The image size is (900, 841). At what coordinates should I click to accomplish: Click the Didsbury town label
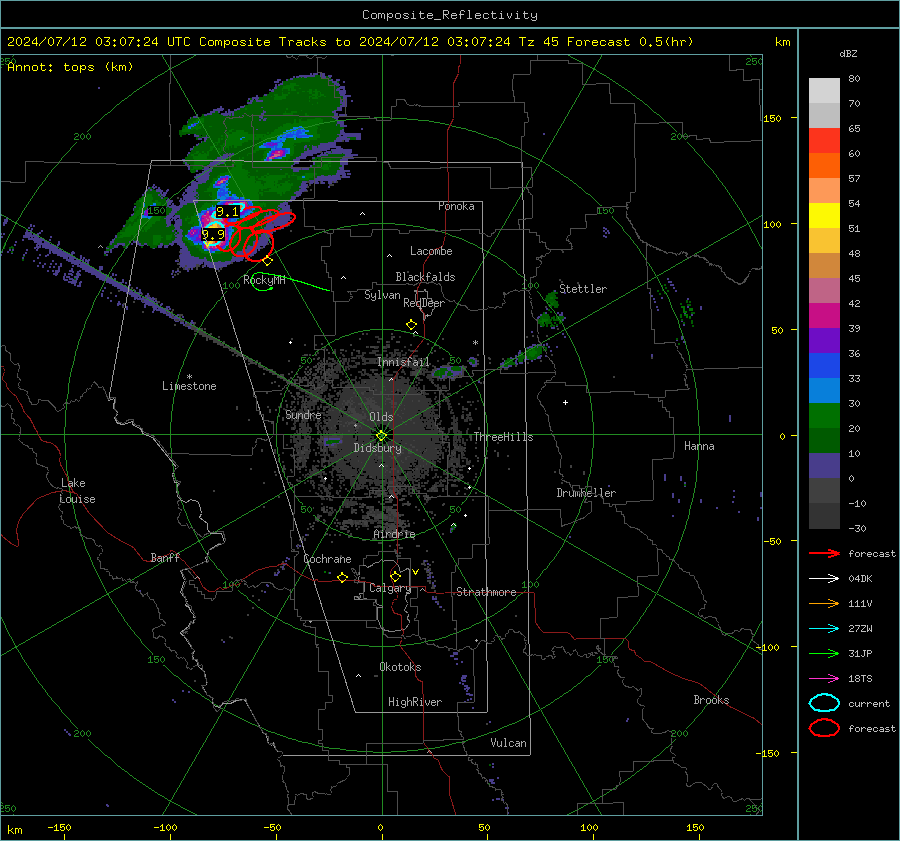(x=378, y=448)
